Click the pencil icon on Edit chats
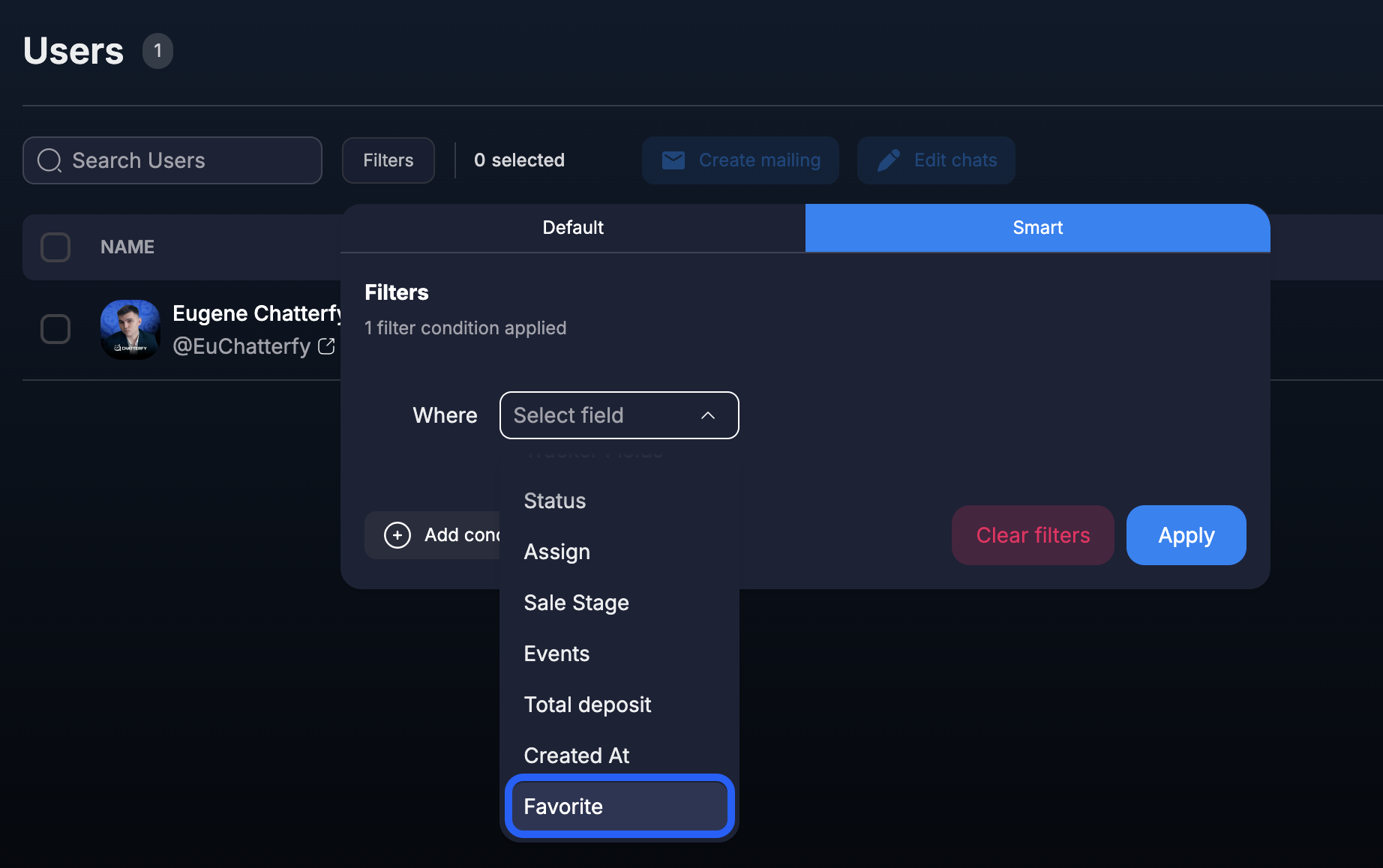The height and width of the screenshot is (868, 1383). [x=889, y=160]
